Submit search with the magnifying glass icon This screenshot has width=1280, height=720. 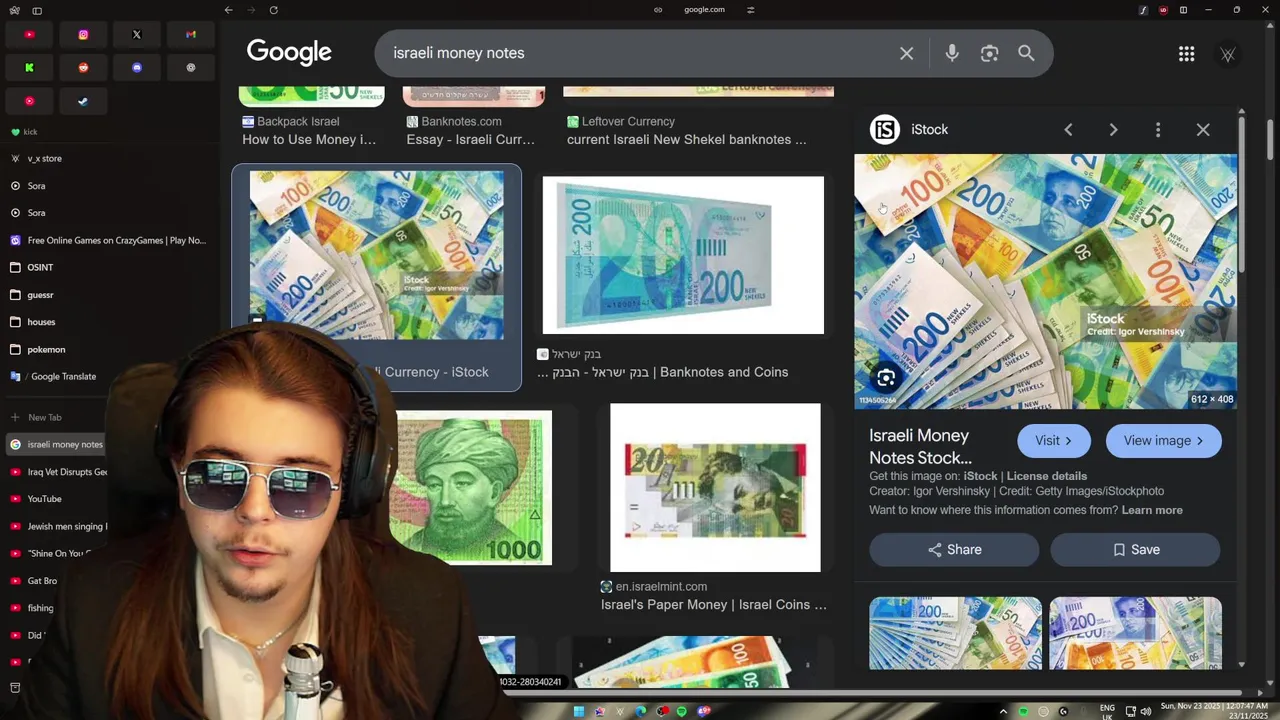tap(1026, 53)
